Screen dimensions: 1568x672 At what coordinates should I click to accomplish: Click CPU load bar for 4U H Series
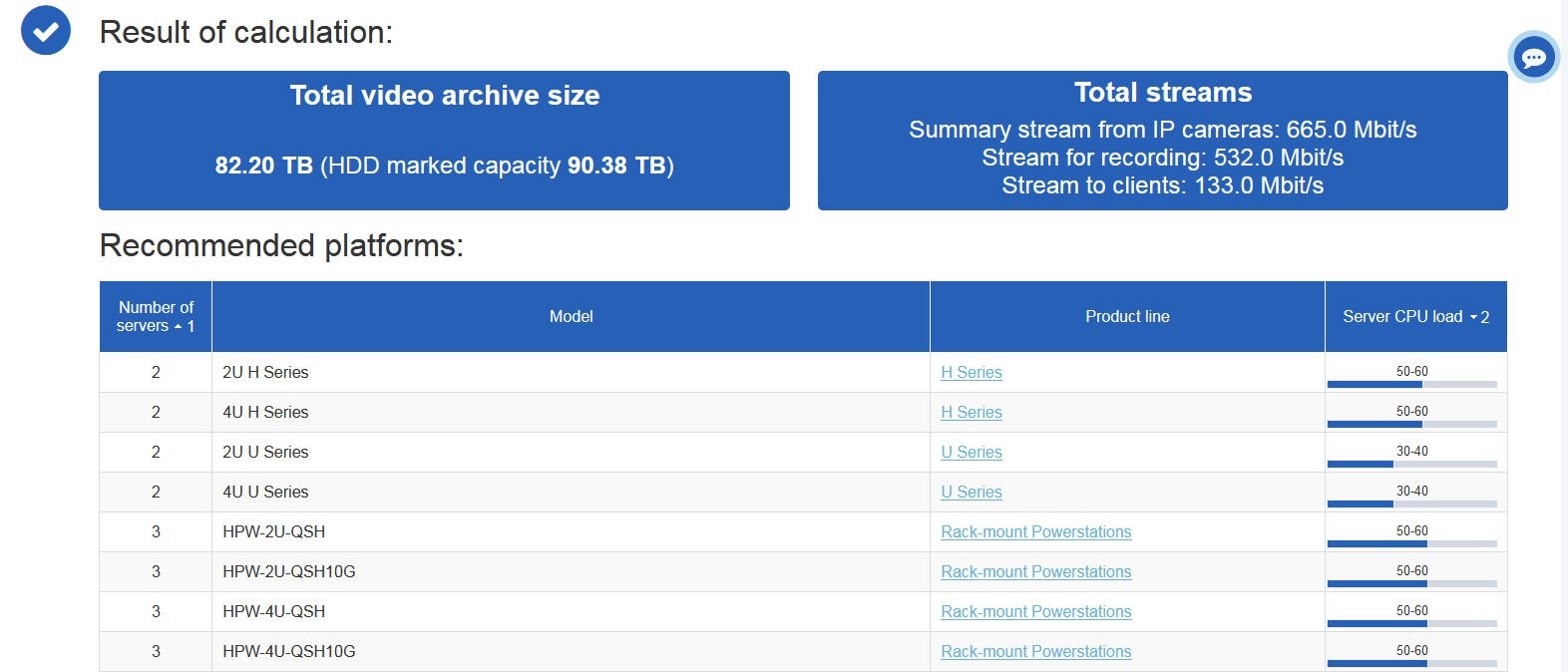click(1412, 424)
